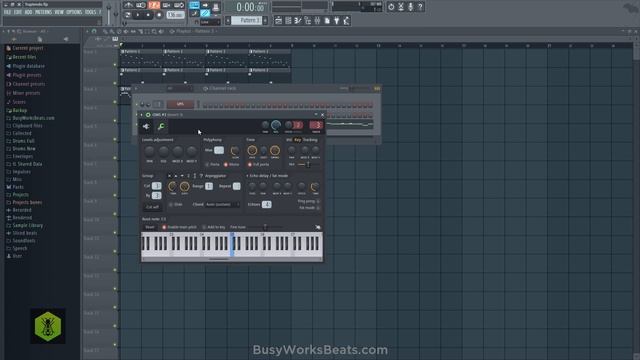Click the plugin speaker icon in channel settings
The height and width of the screenshot is (360, 640).
pos(146,127)
